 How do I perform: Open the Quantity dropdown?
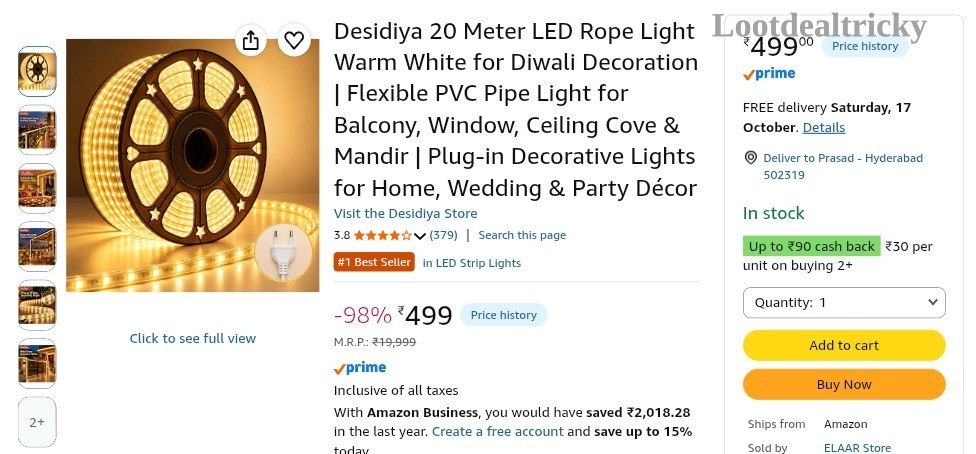pos(844,303)
